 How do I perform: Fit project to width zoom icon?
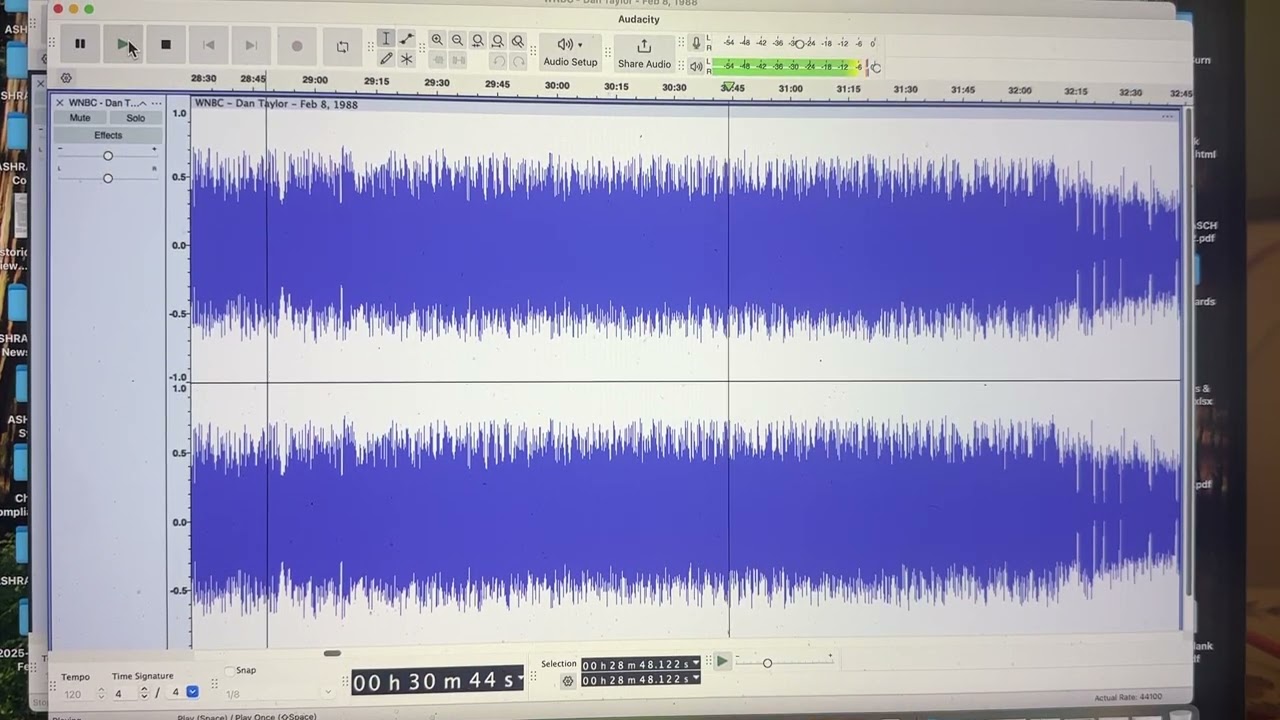[x=497, y=41]
